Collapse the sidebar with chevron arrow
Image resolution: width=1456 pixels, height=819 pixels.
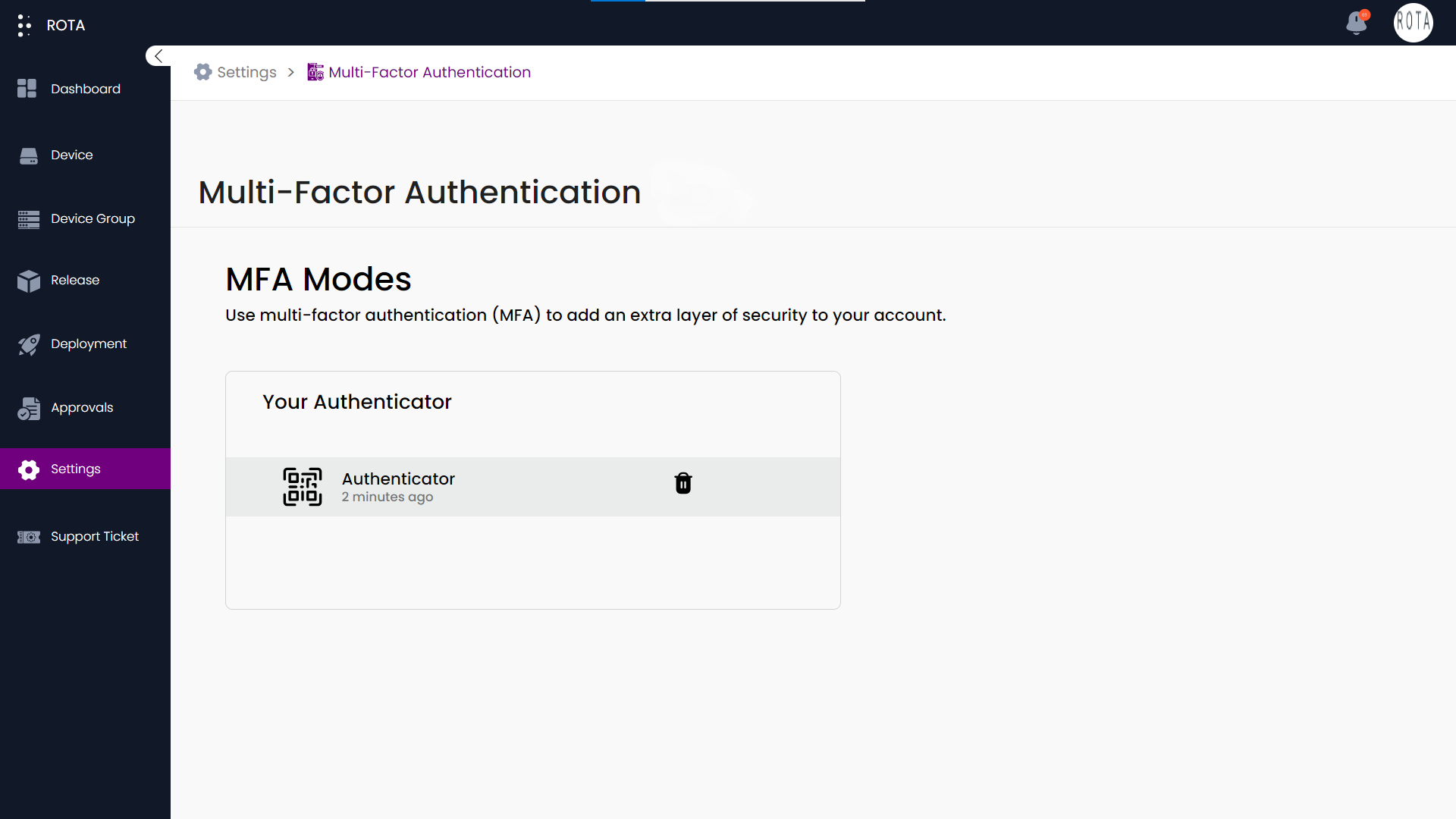point(158,56)
